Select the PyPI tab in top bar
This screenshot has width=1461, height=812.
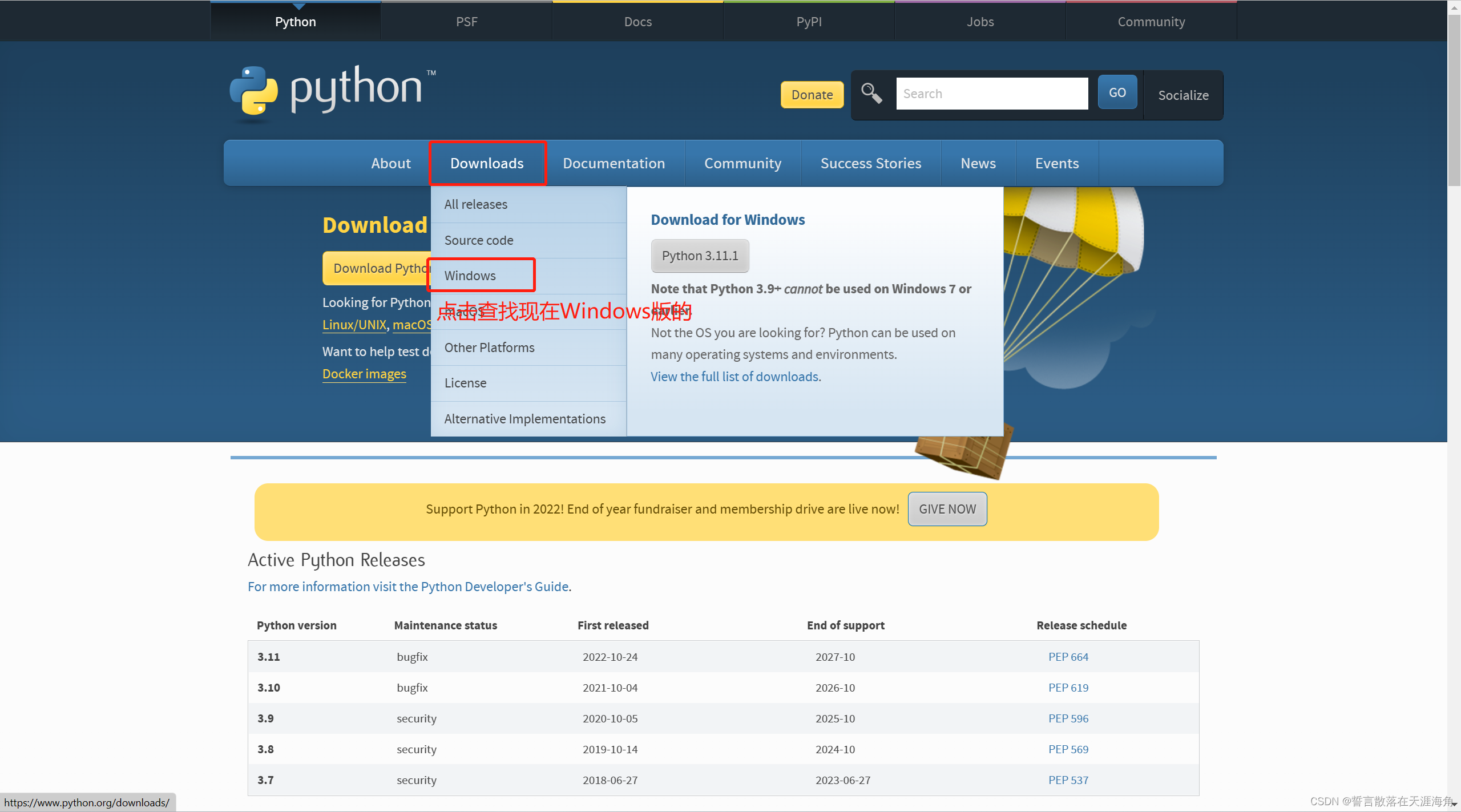point(809,22)
